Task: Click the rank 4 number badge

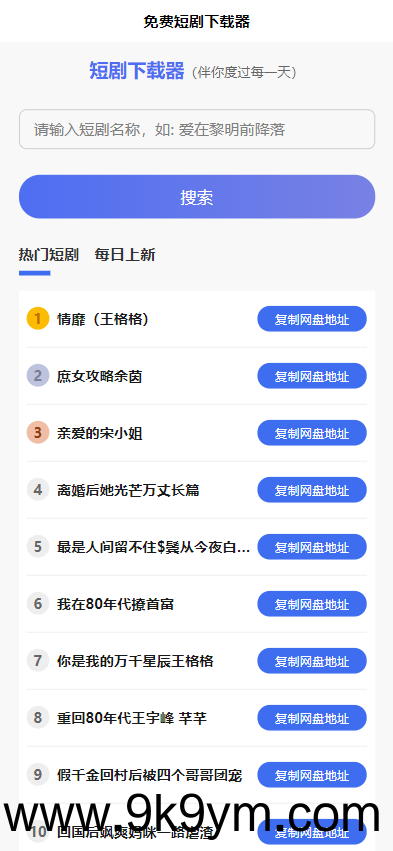Action: tap(38, 490)
